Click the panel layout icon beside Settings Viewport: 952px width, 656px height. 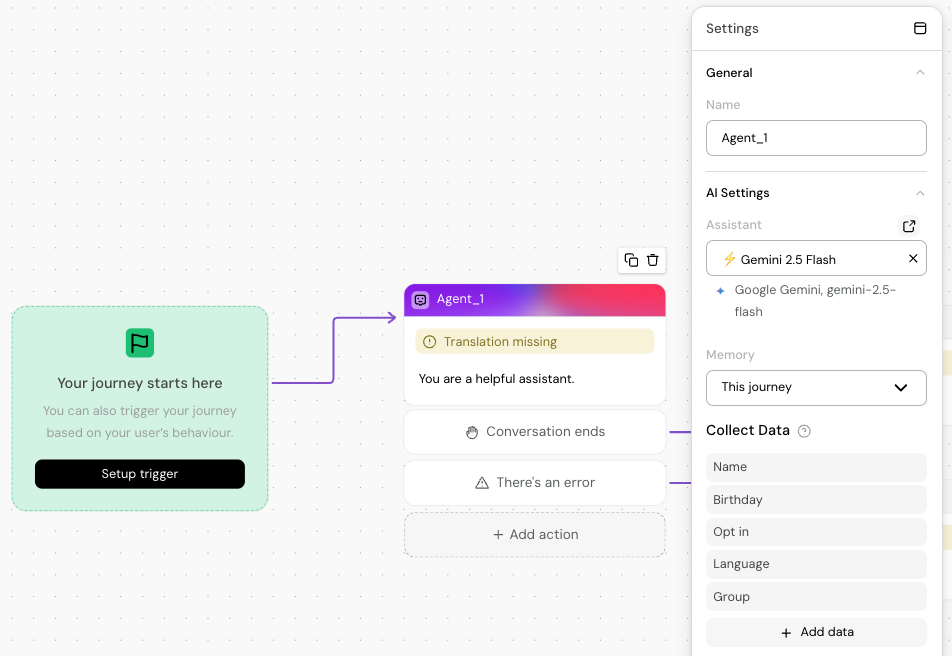point(920,28)
